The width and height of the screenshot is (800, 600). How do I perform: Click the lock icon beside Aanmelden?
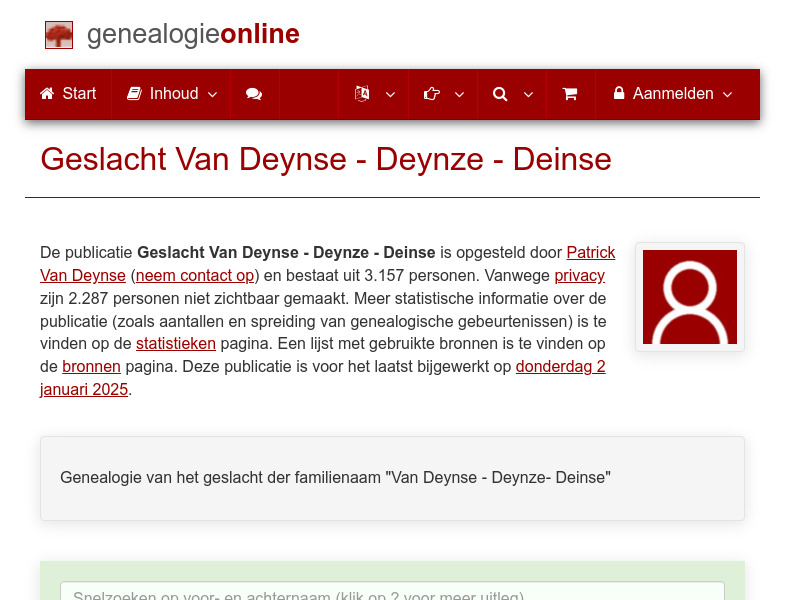click(622, 94)
